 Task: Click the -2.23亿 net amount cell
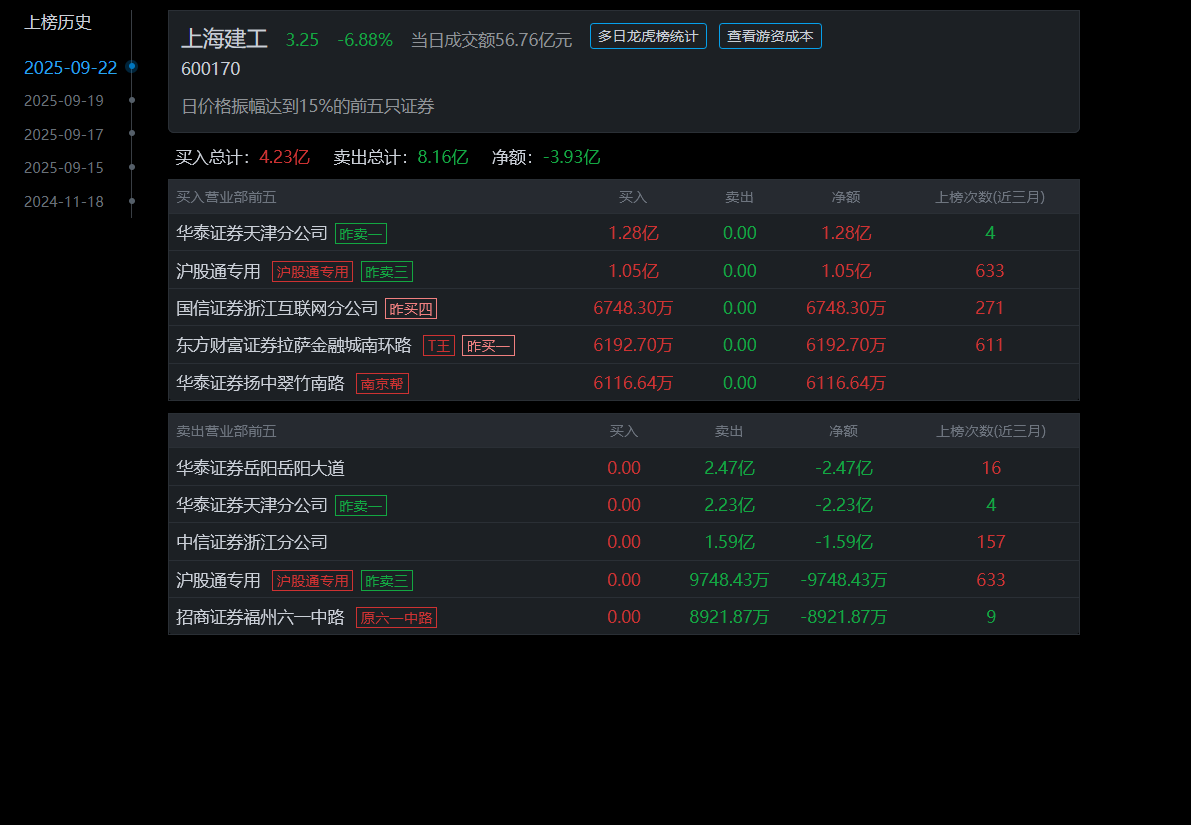tap(844, 505)
